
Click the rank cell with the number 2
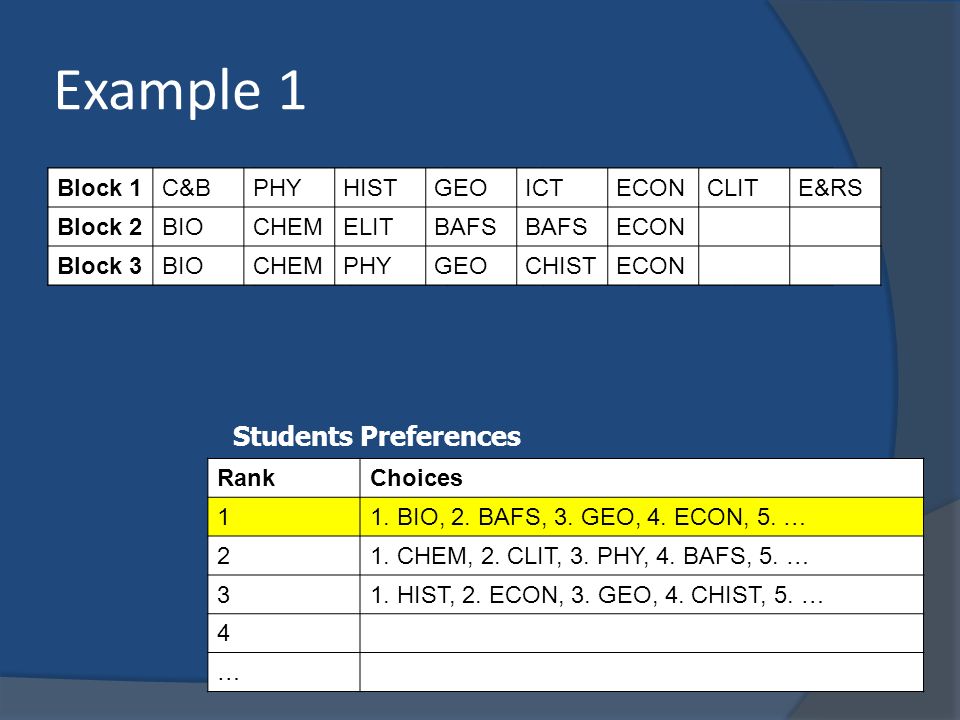[x=283, y=555]
